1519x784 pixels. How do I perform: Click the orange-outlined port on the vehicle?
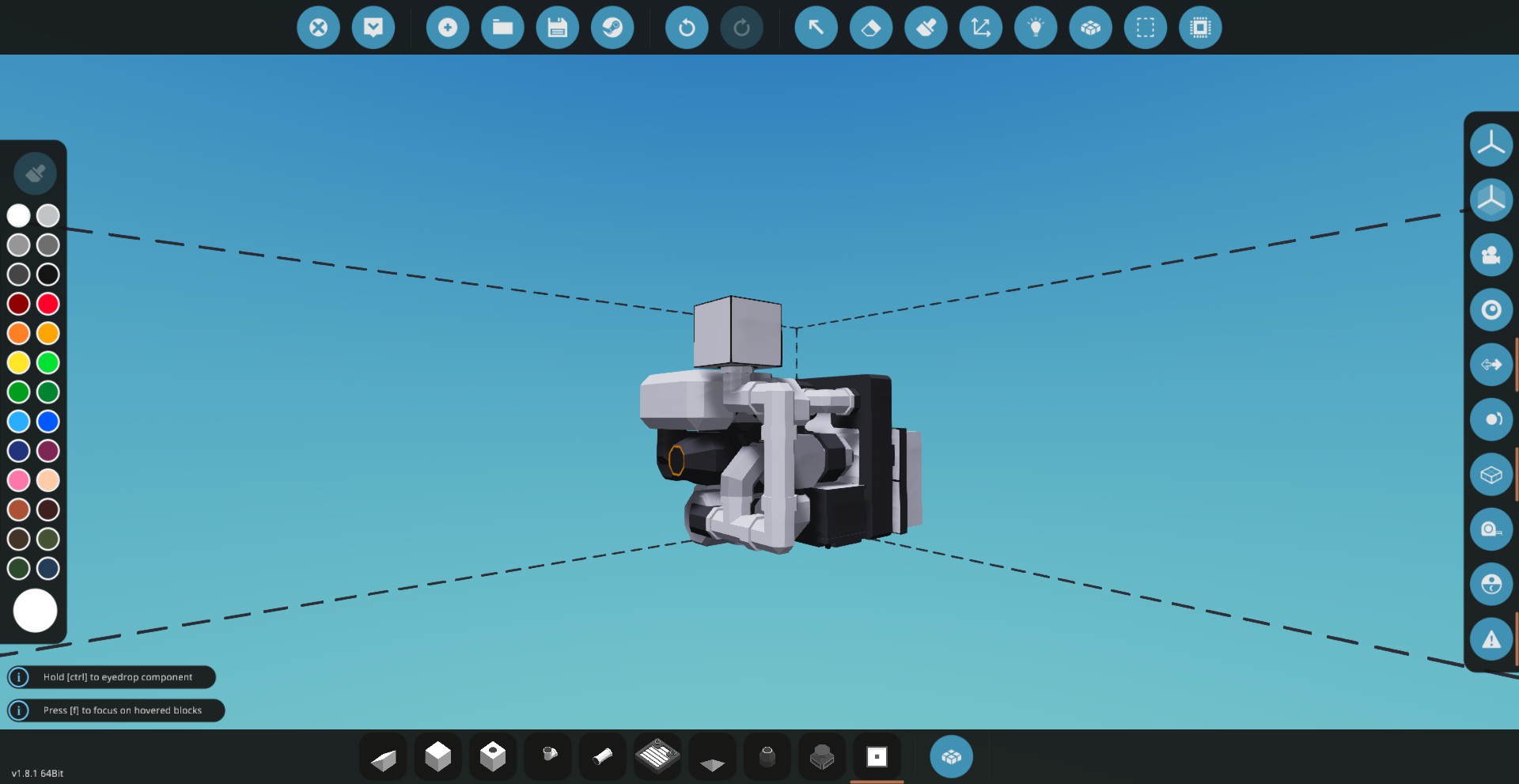coord(676,460)
